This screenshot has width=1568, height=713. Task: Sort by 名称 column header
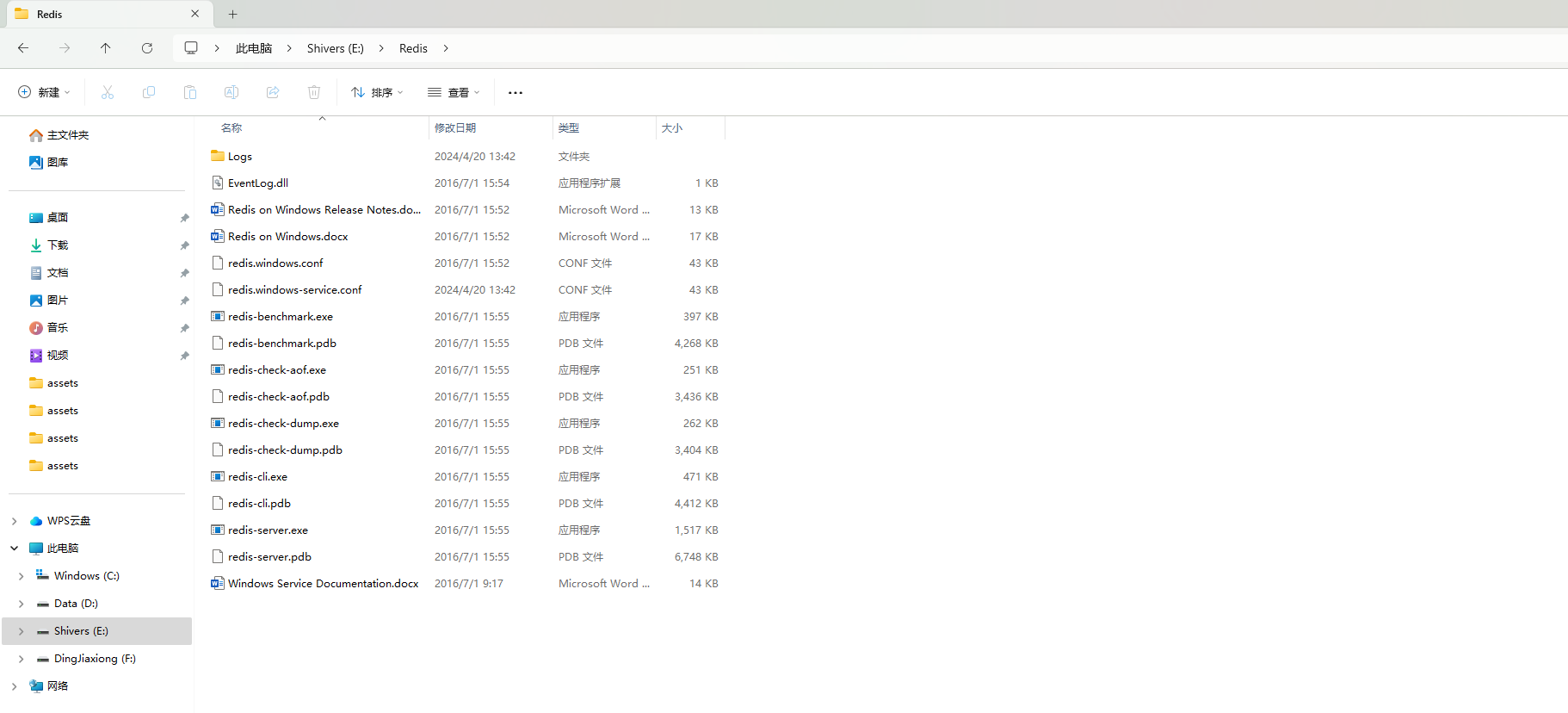pyautogui.click(x=231, y=127)
